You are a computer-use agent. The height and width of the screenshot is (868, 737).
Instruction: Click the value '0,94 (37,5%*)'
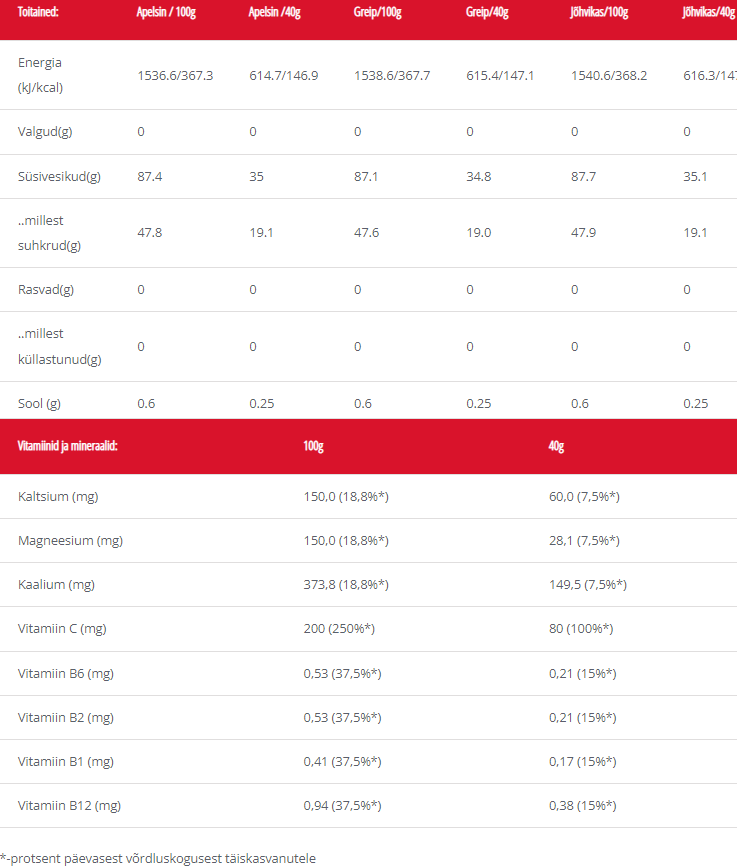[342, 806]
